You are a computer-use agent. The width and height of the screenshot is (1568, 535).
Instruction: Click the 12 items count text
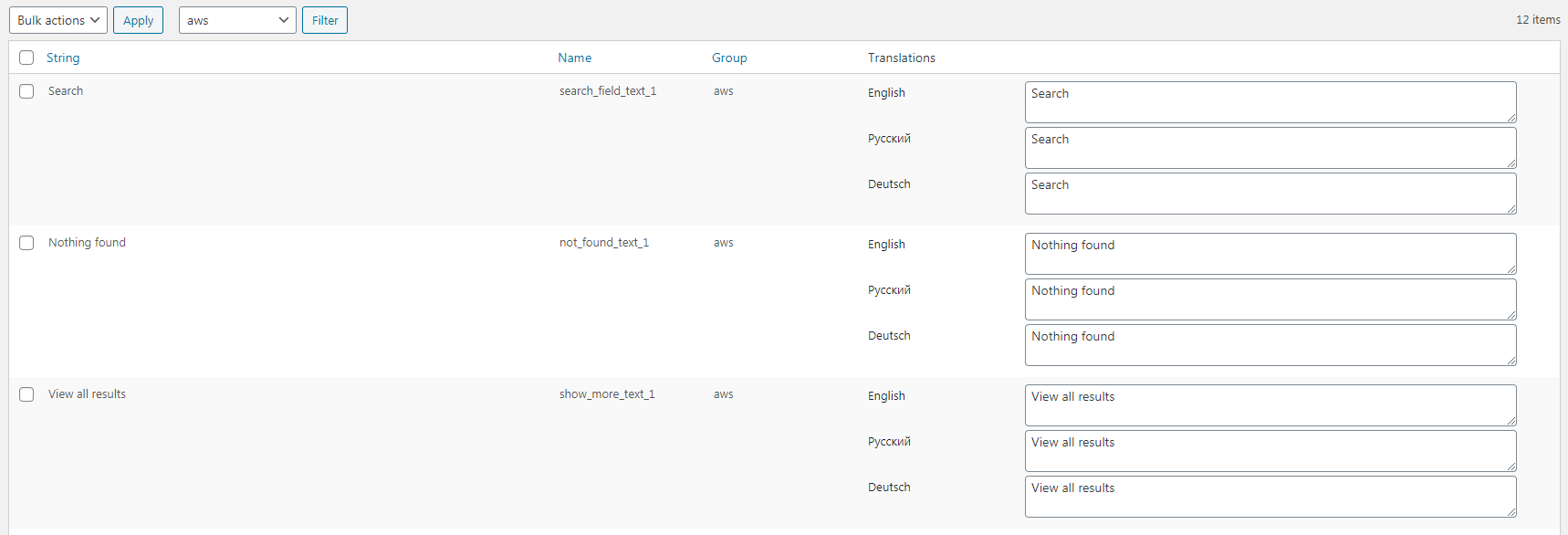[1538, 20]
